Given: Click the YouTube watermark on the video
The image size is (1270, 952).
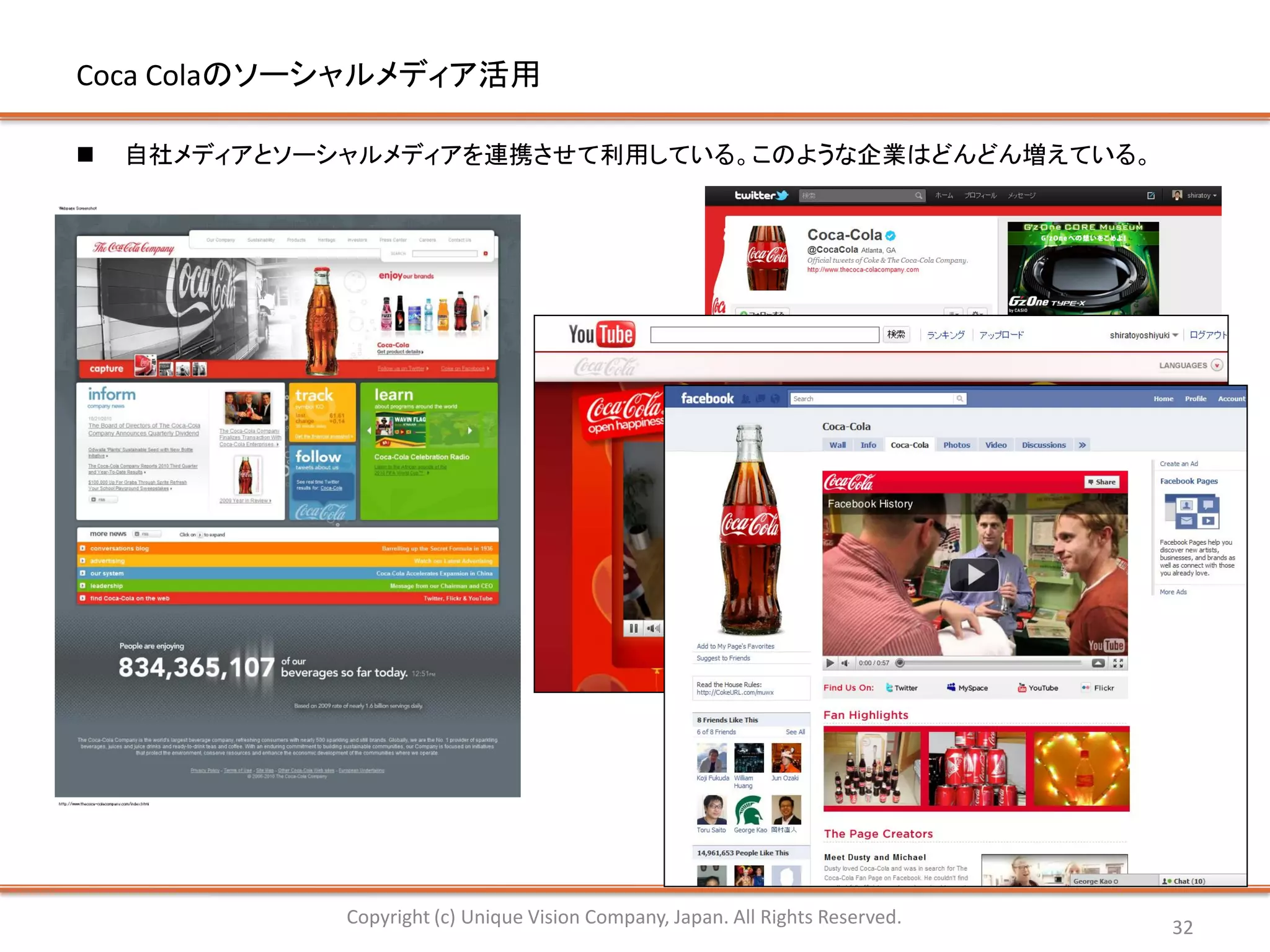Looking at the screenshot, I should (x=1106, y=646).
